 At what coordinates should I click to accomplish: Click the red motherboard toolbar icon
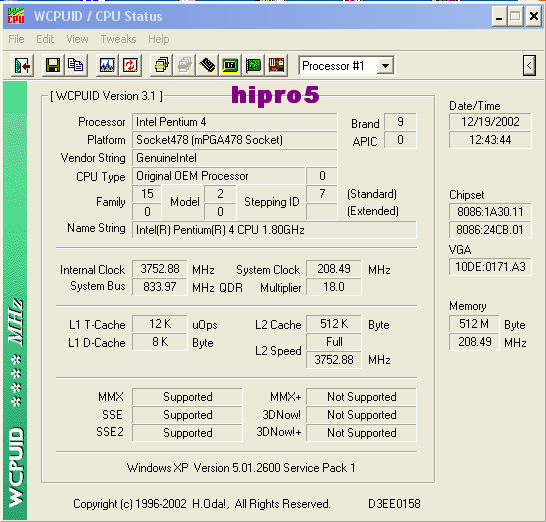tap(276, 65)
